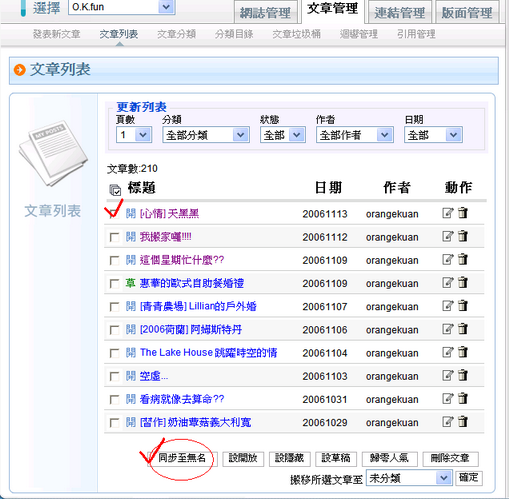Edit 這個星期忙什麼?? using pencil icon

pos(448,259)
